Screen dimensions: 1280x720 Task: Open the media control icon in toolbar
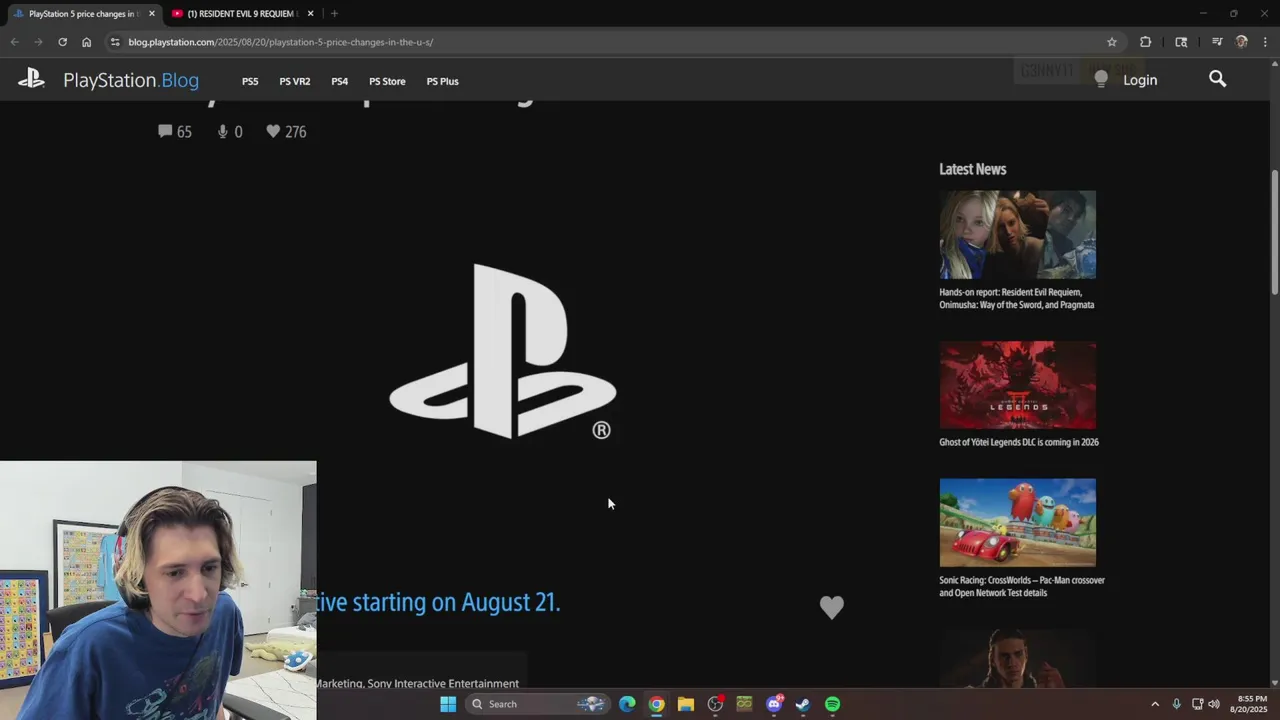coord(1217,42)
